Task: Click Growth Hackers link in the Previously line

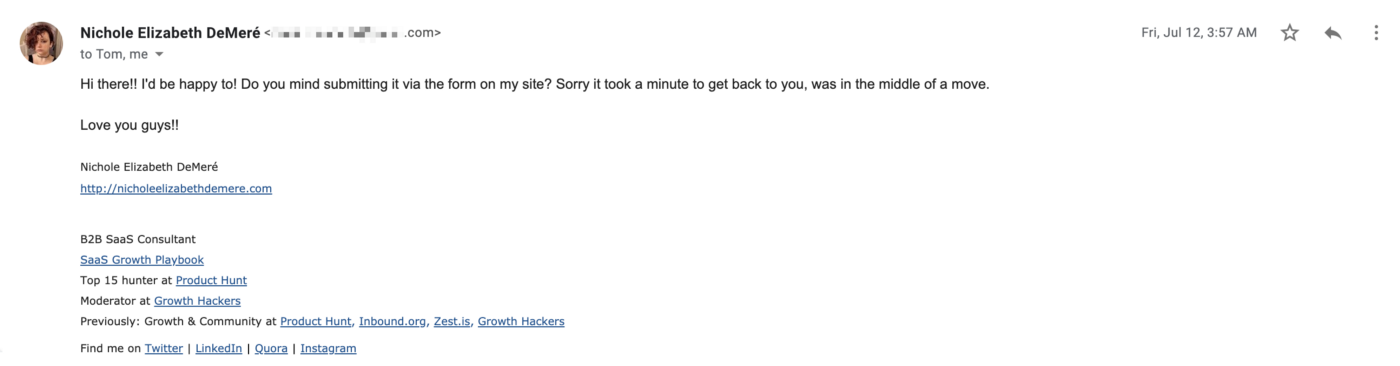Action: point(521,322)
